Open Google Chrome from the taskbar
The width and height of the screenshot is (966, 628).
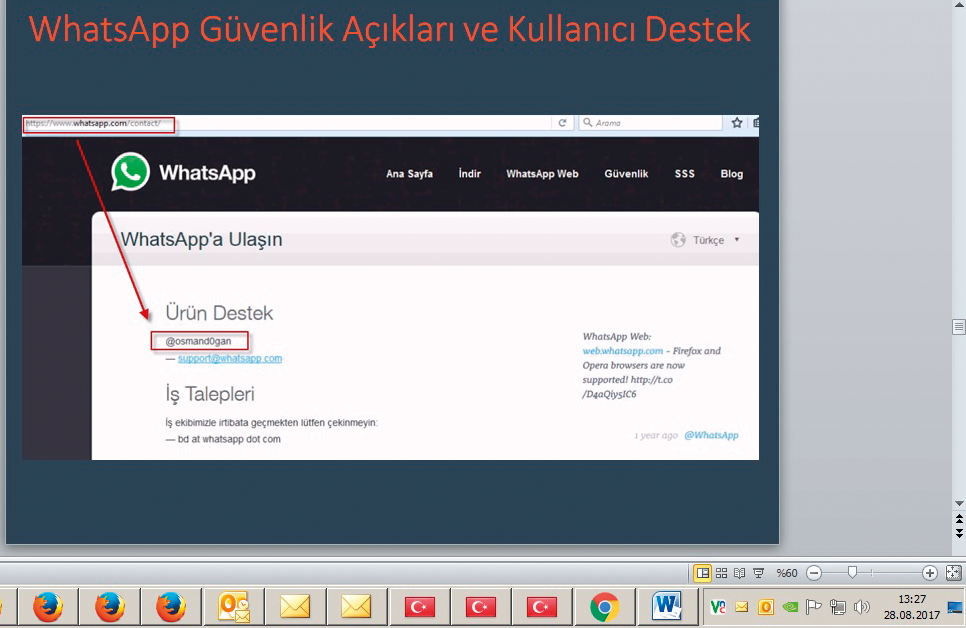(604, 606)
